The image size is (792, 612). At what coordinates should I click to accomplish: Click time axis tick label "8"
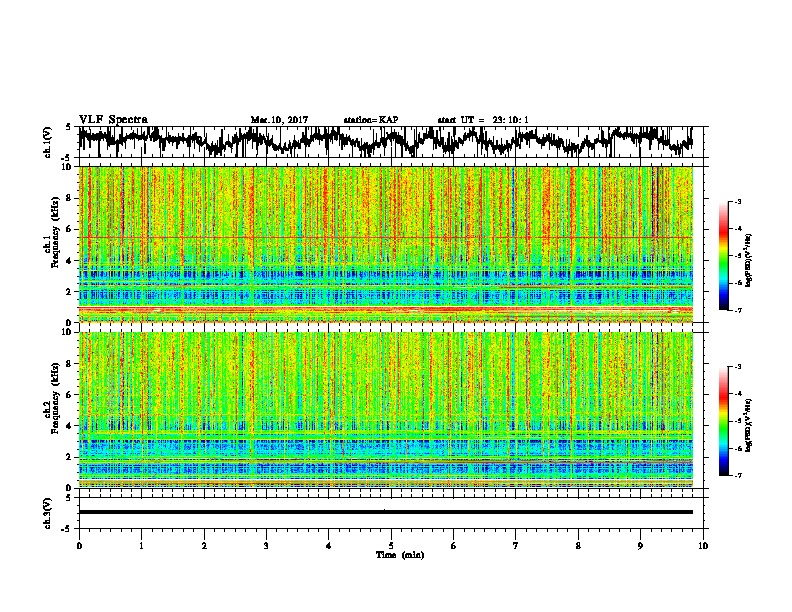click(578, 546)
